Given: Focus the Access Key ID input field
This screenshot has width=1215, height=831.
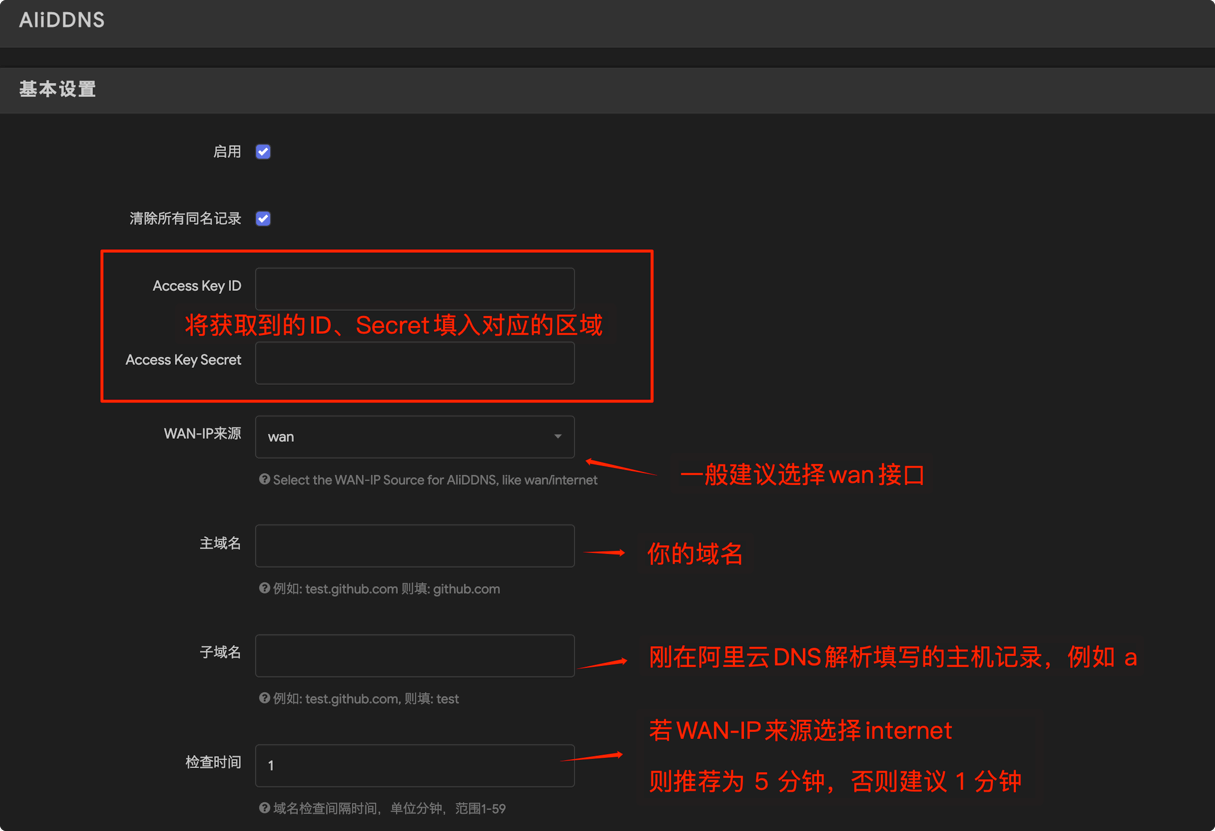Looking at the screenshot, I should click(x=415, y=289).
